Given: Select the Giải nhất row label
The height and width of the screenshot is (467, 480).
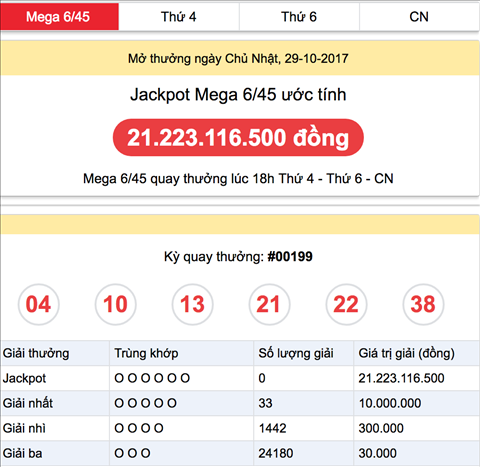Looking at the screenshot, I should coord(28,403).
